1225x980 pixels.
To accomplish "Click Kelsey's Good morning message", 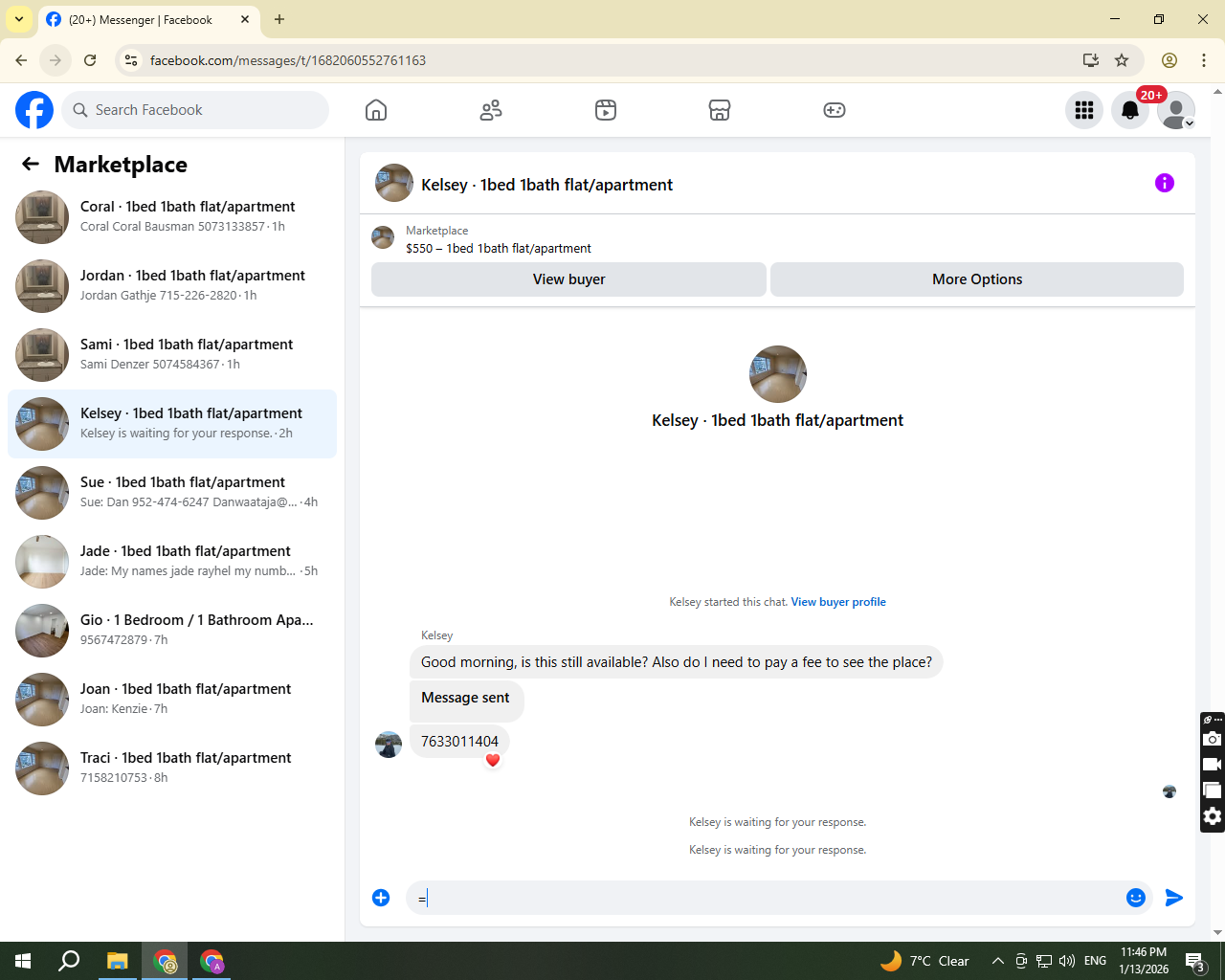I will [x=677, y=662].
